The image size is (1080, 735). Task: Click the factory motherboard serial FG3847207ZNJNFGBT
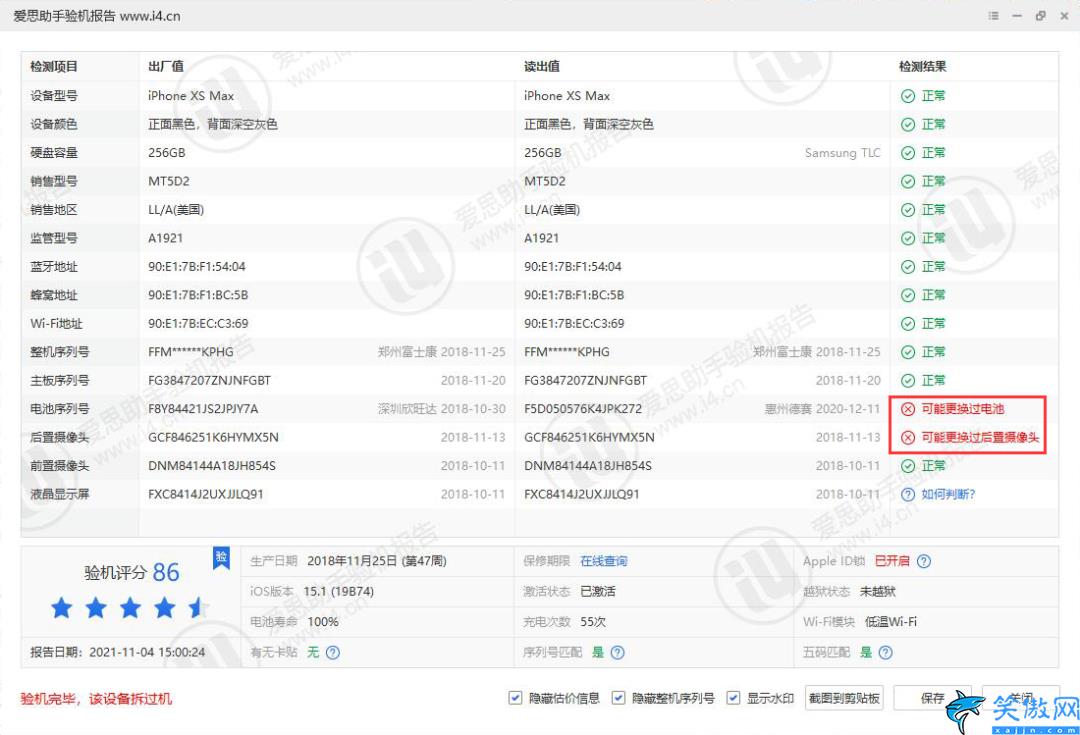pyautogui.click(x=209, y=381)
